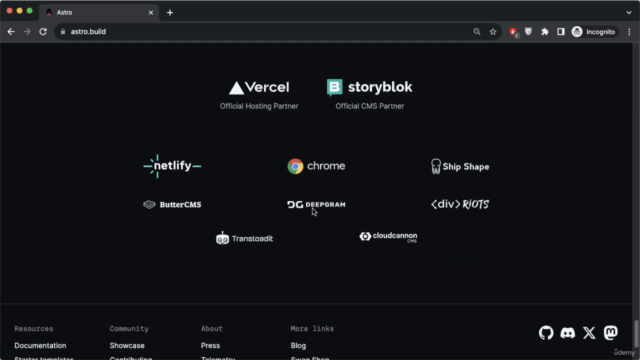Click the Official CMS Partner caption
This screenshot has width=640, height=360.
(369, 106)
